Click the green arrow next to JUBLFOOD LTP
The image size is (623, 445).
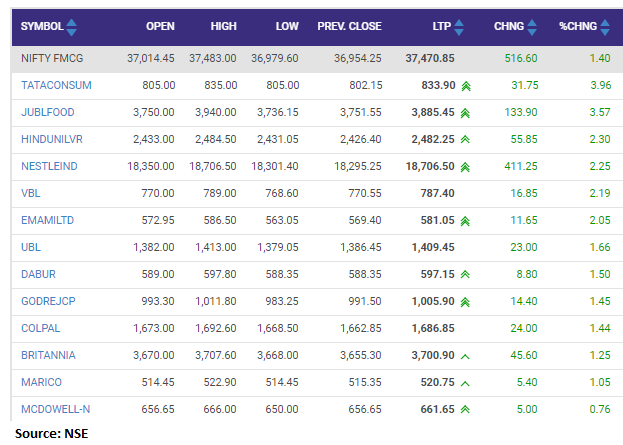465,113
